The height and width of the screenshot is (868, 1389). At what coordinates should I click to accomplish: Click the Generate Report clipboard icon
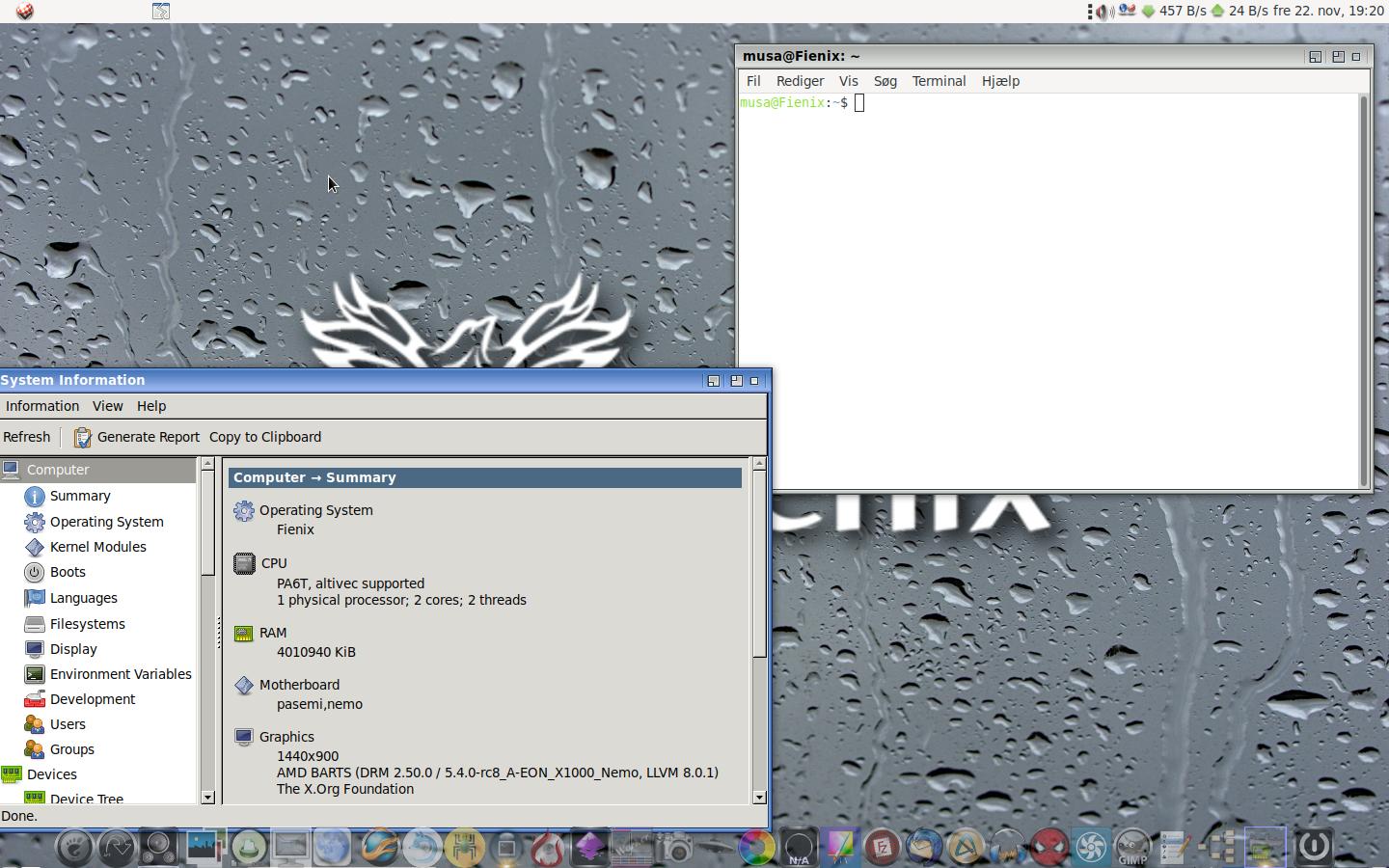[83, 437]
